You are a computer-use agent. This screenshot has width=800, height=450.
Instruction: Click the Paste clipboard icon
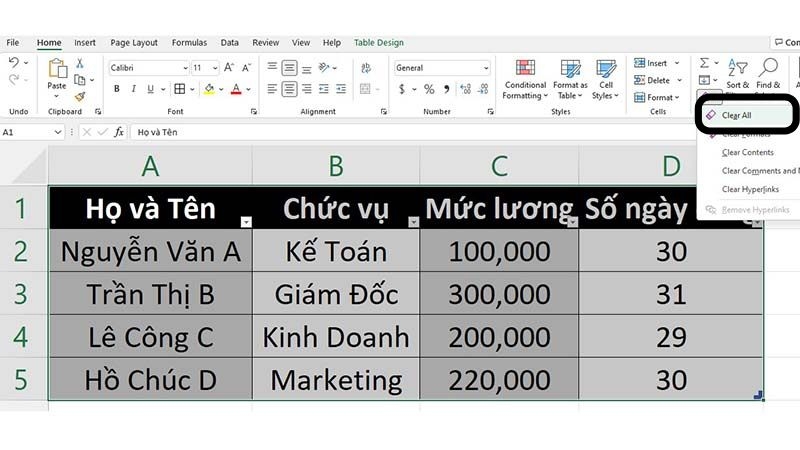point(57,69)
